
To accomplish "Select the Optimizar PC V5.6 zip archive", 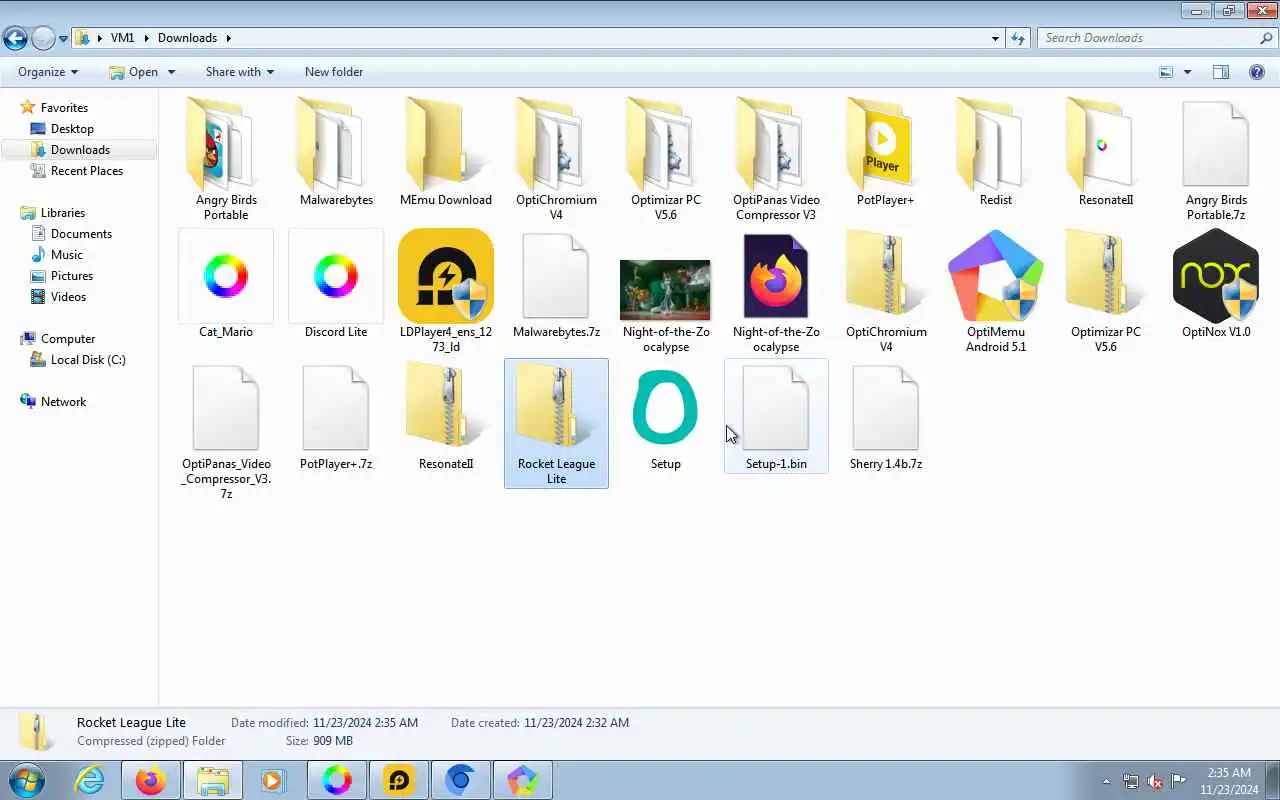I will click(1106, 292).
